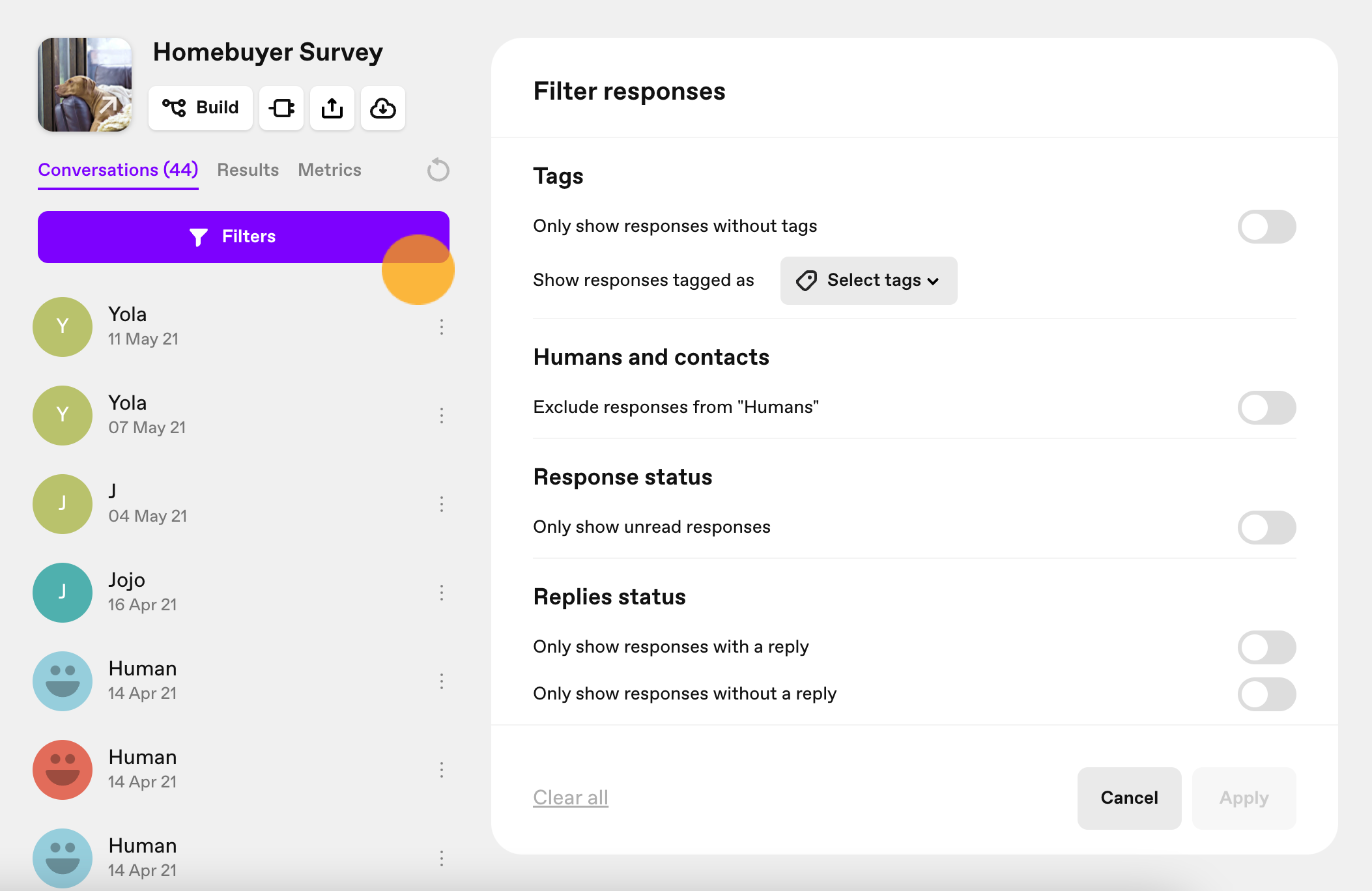This screenshot has width=1372, height=891.
Task: Open options menu for J 04 May 21
Action: point(442,504)
